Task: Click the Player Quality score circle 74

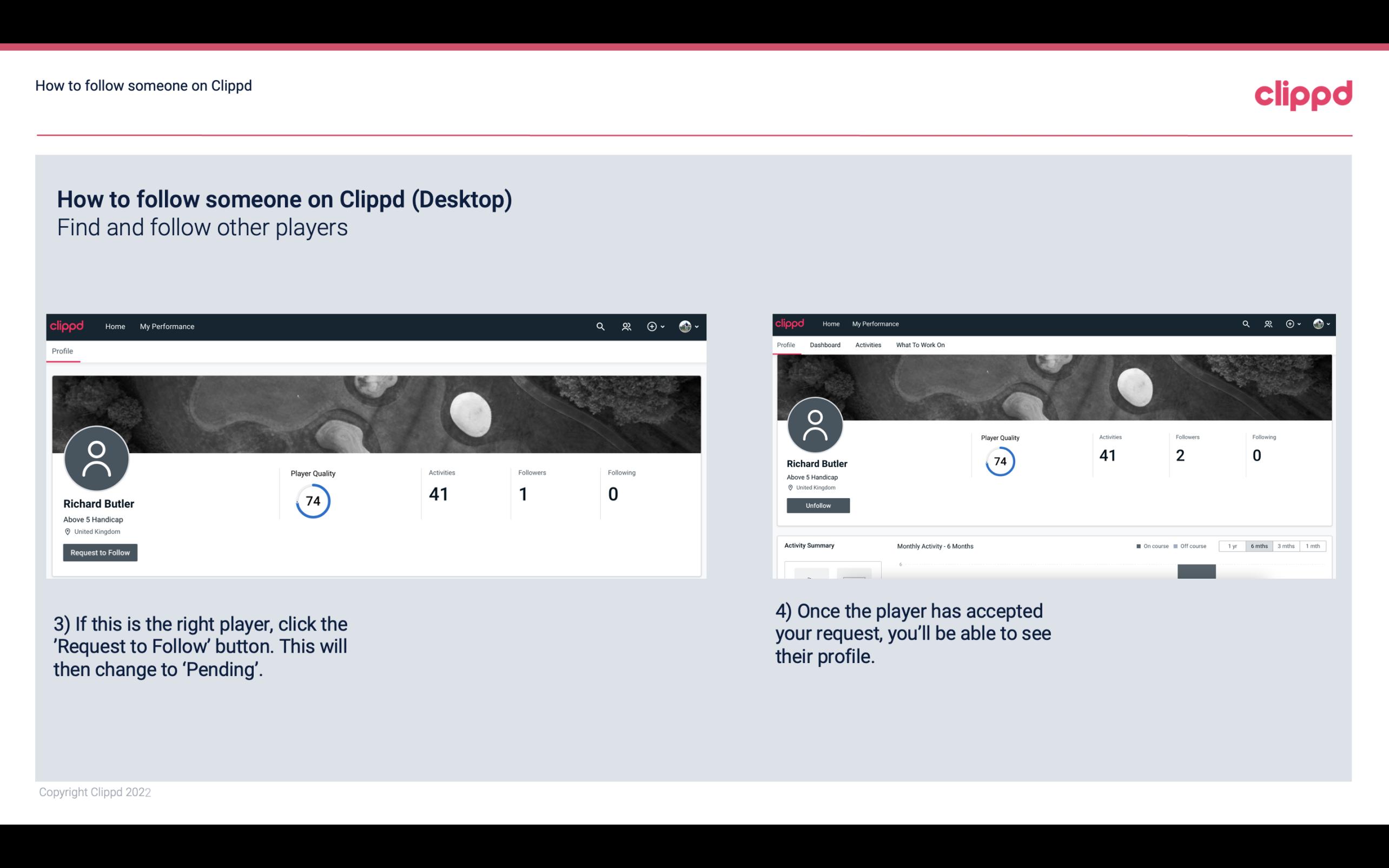Action: pyautogui.click(x=312, y=501)
